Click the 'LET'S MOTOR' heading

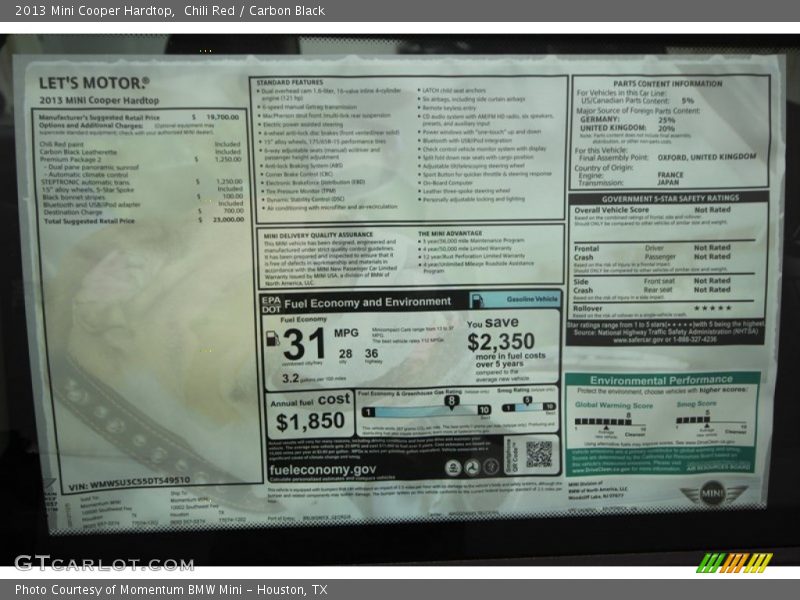[x=94, y=83]
